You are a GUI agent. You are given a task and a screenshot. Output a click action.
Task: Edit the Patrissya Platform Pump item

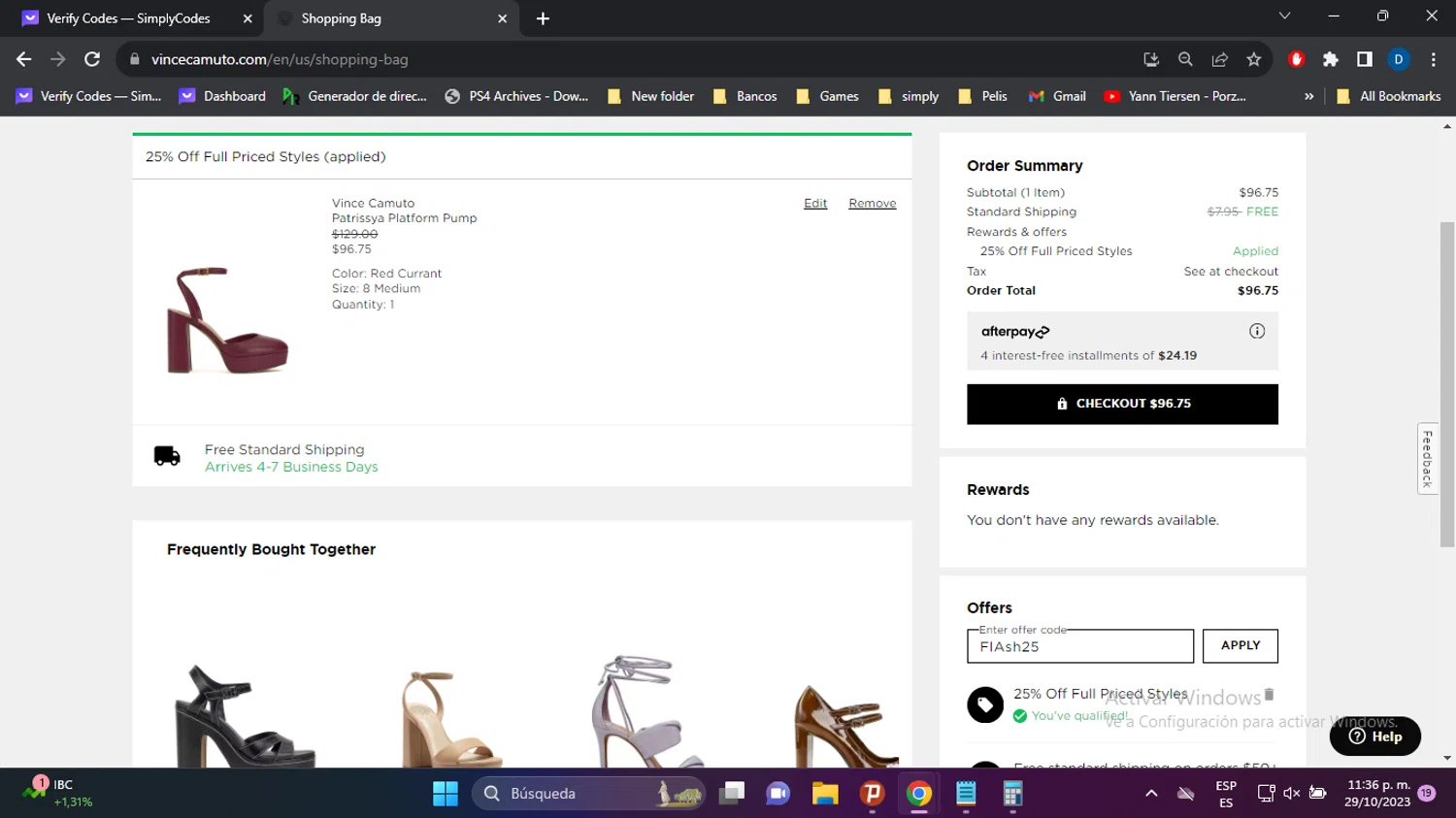(x=815, y=203)
